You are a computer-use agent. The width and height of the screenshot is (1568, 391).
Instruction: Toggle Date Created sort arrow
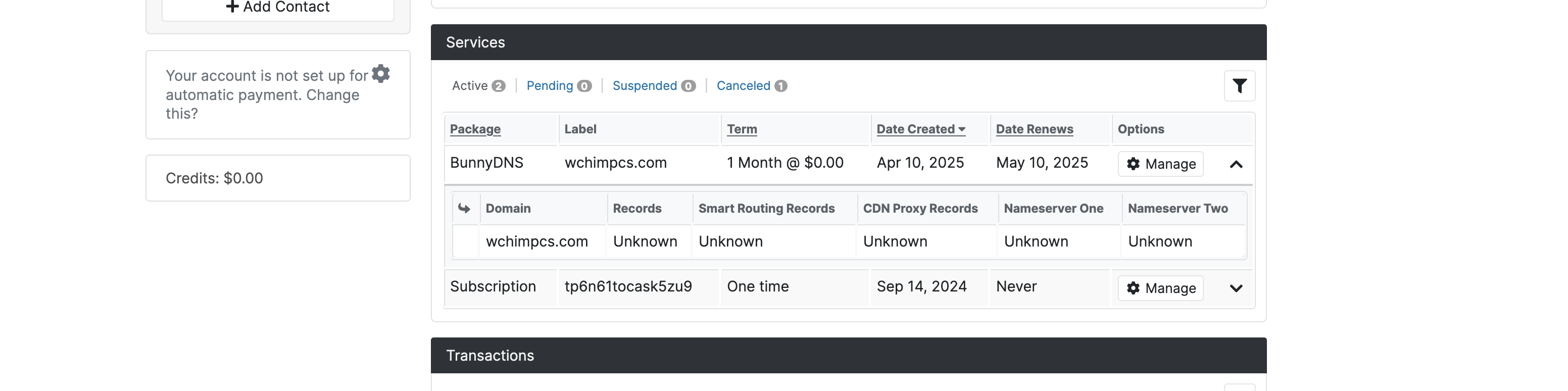[x=962, y=129]
